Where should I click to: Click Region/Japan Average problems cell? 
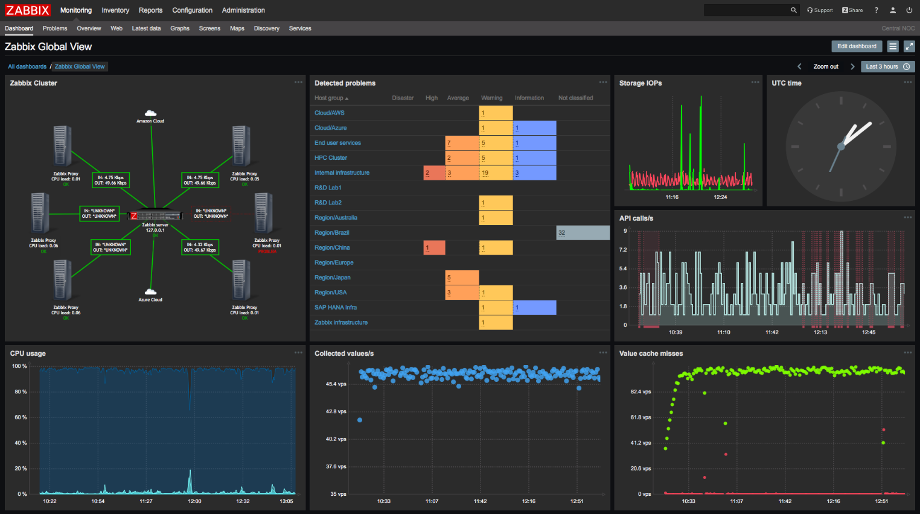point(462,278)
